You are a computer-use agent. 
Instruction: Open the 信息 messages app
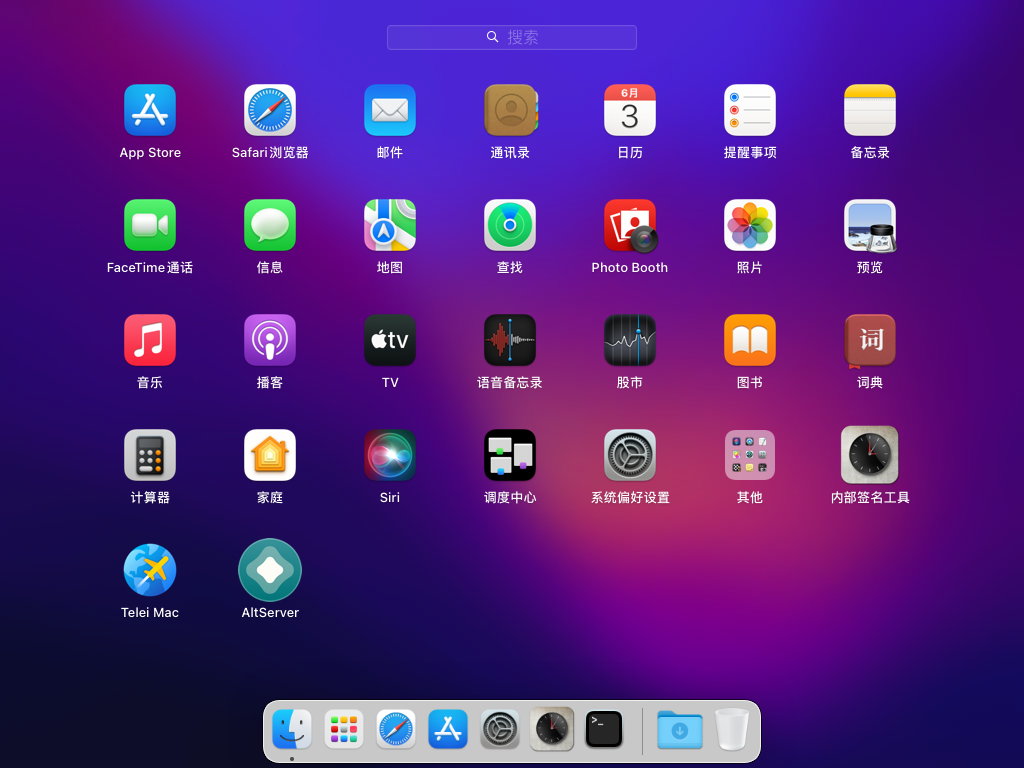click(x=270, y=225)
